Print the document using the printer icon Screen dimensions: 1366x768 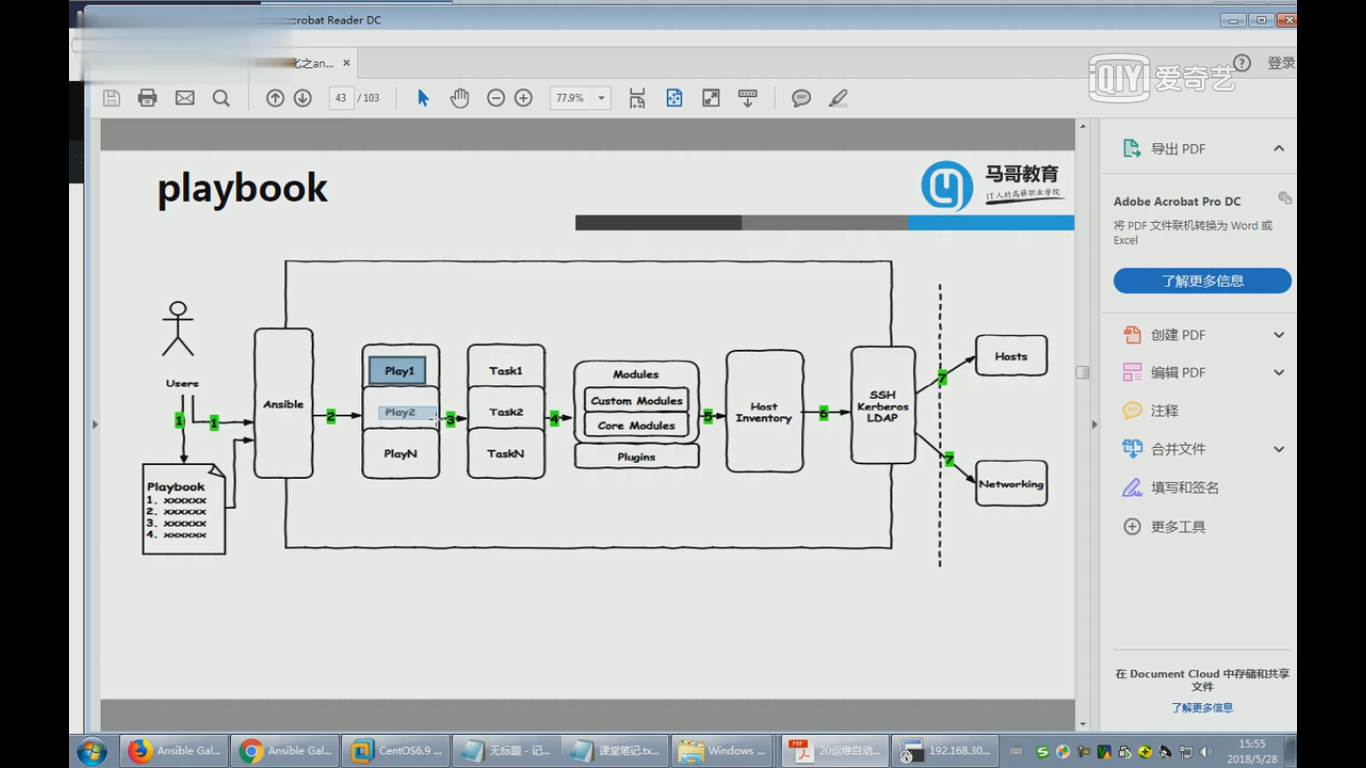coord(148,98)
